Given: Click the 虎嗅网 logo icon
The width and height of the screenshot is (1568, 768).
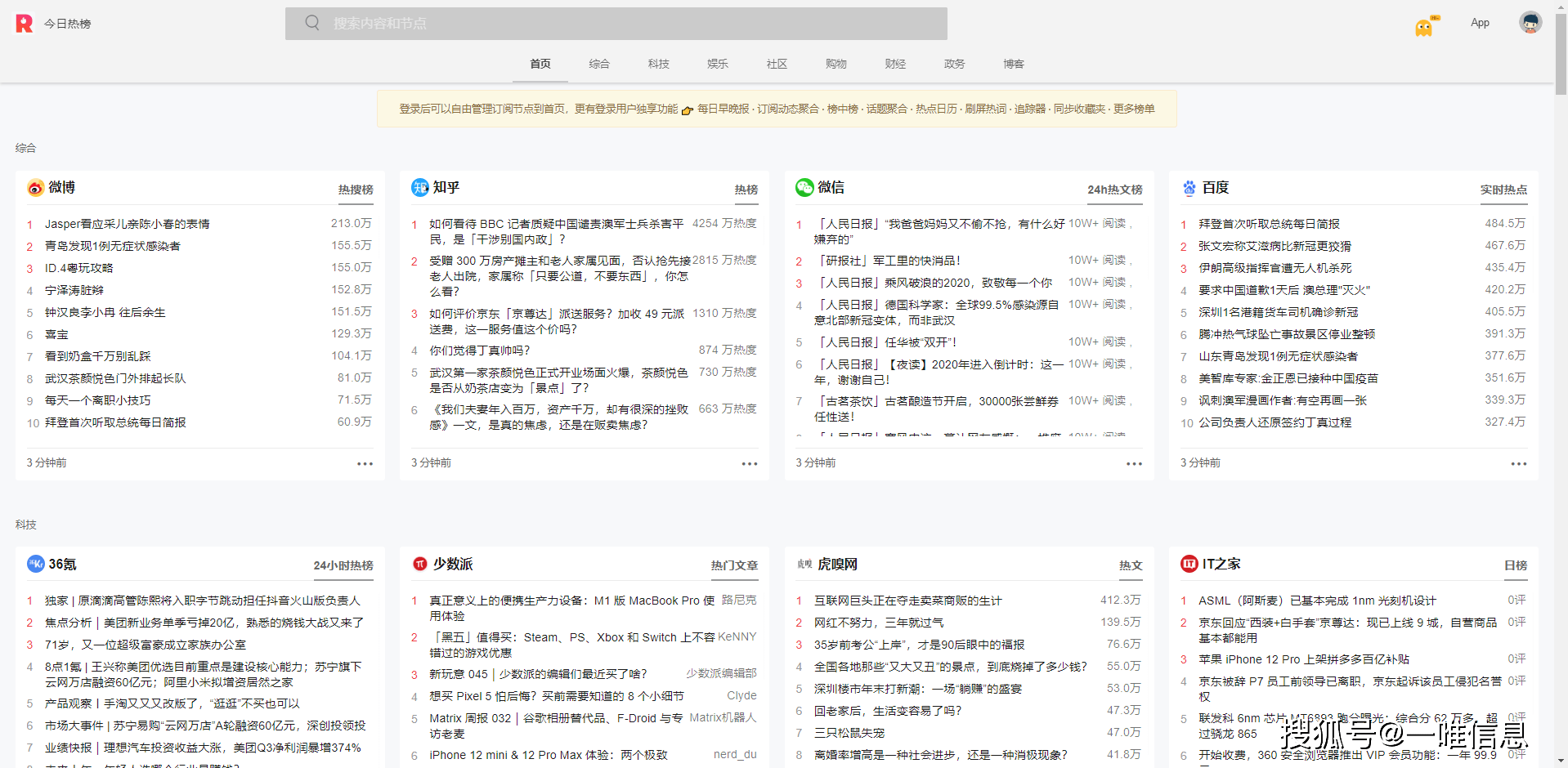Looking at the screenshot, I should point(804,564).
